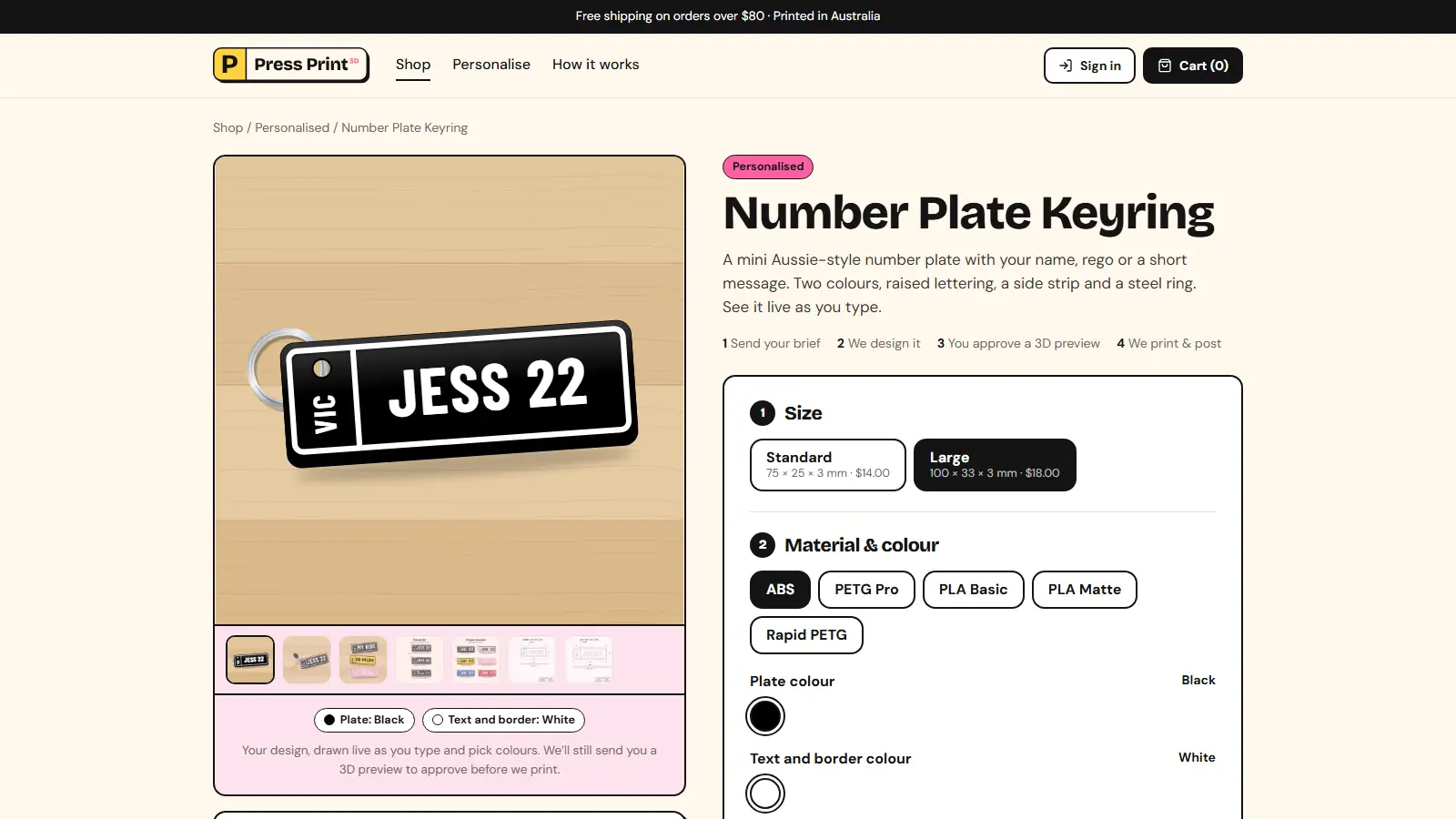Click the '2 We design it' step text
Screen dimensions: 1456x819
(879, 343)
